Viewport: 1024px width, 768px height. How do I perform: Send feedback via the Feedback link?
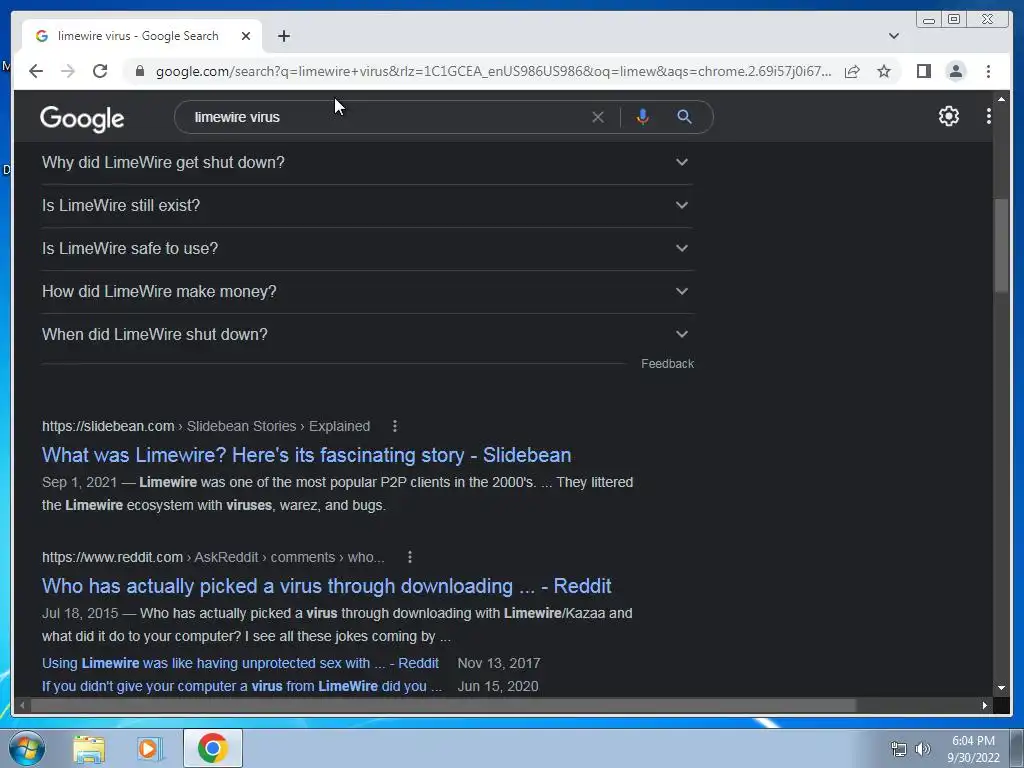(667, 364)
